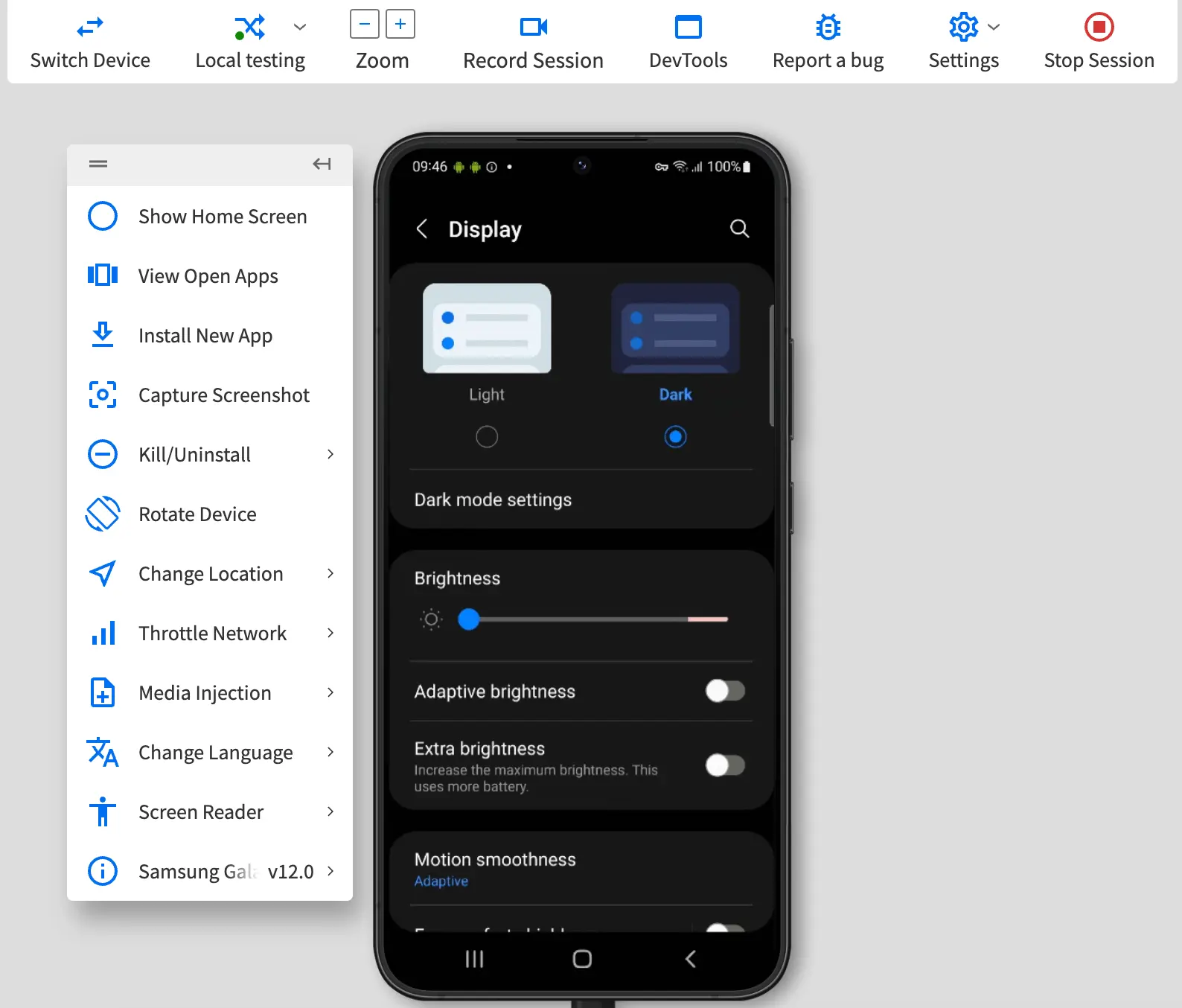Select Install New App menu entry

coord(205,336)
